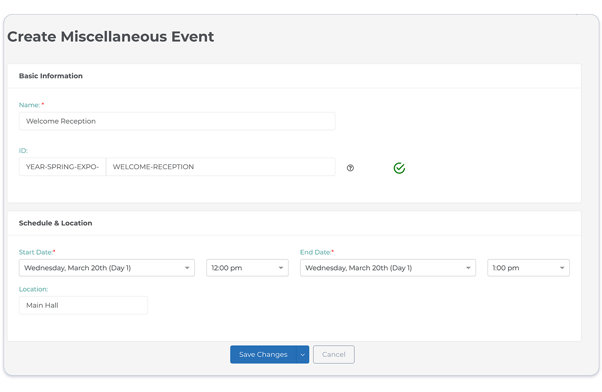This screenshot has width=602, height=392.
Task: Click the Schedule & Location section header
Action: 56,223
